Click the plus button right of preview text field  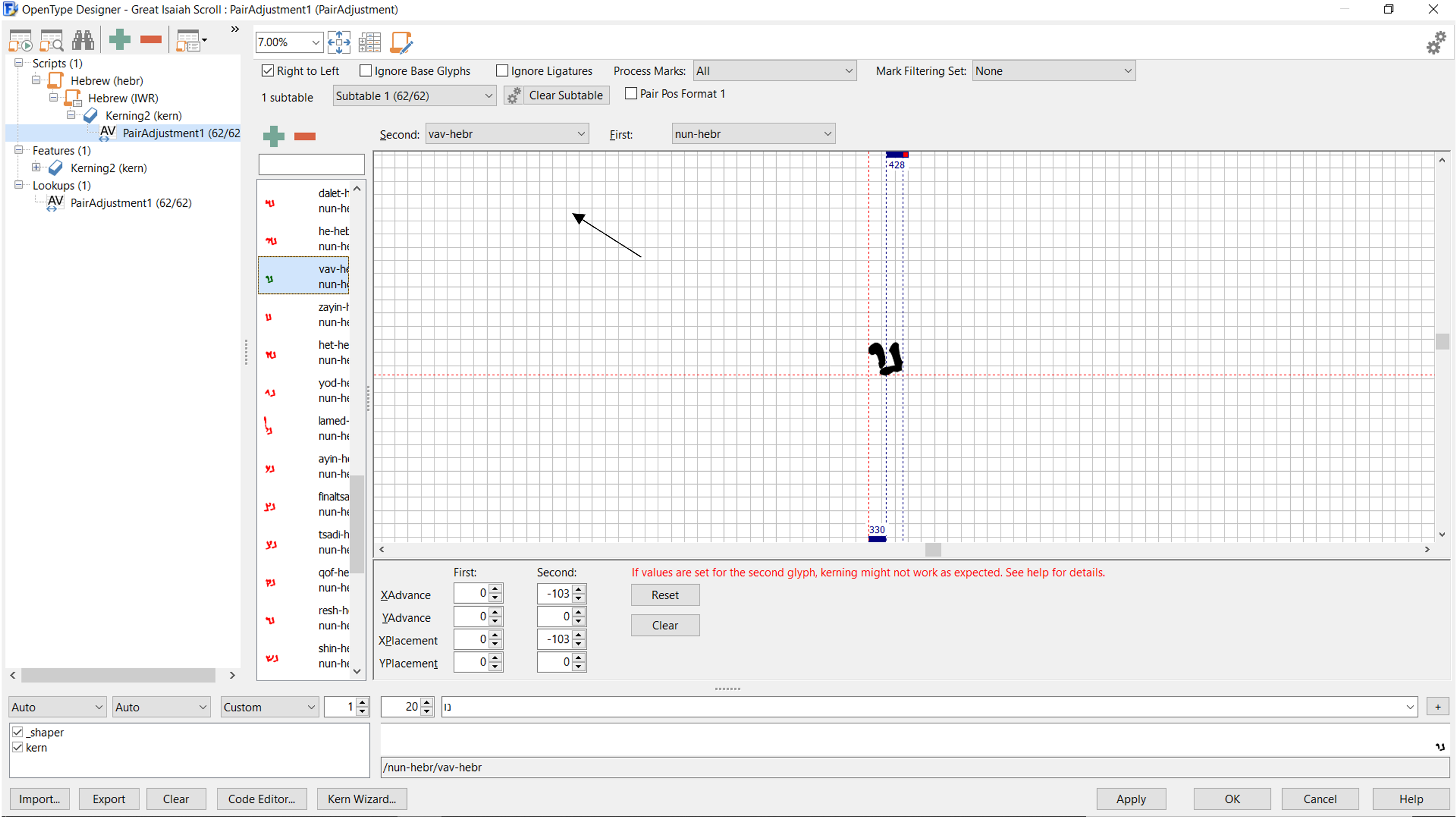point(1437,707)
